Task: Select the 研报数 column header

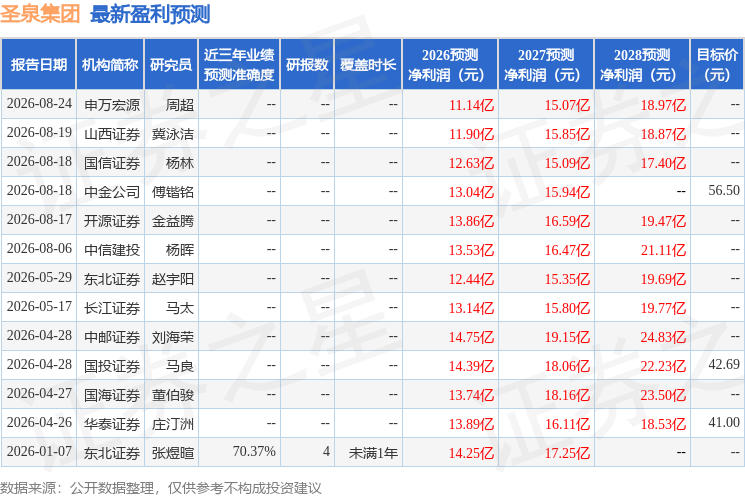Action: [x=307, y=64]
